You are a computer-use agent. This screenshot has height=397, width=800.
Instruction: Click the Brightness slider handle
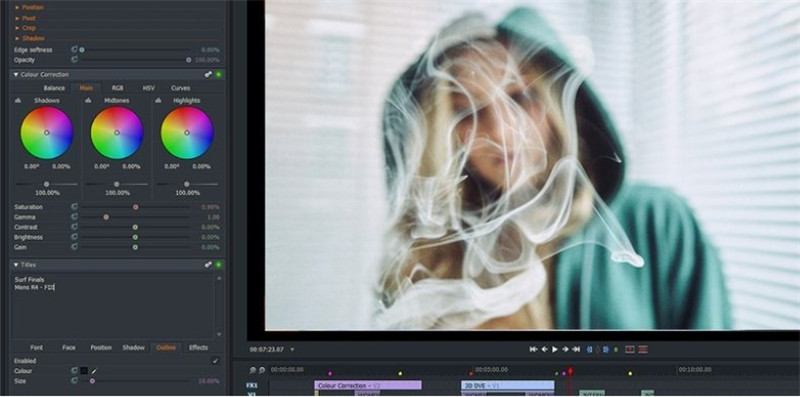135,237
